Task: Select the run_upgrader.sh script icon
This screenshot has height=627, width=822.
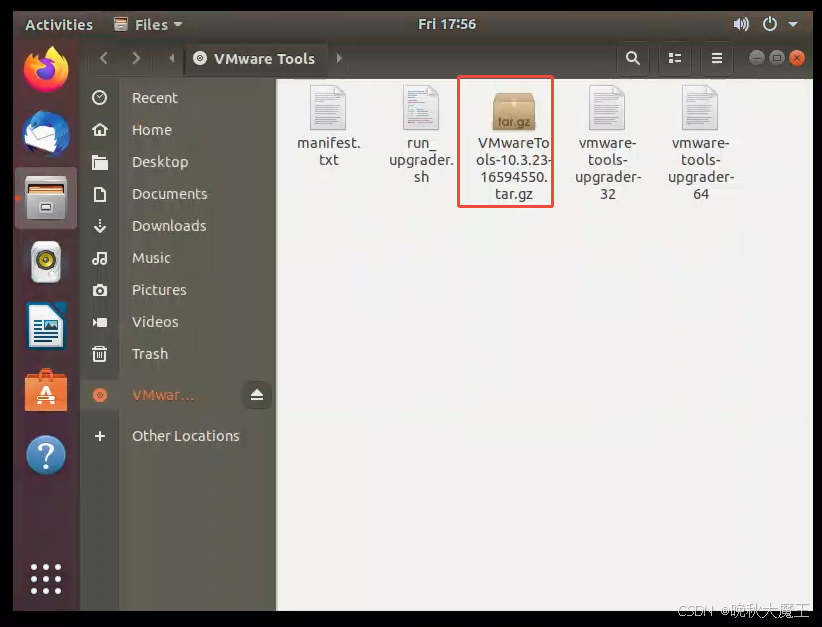Action: coord(421,107)
